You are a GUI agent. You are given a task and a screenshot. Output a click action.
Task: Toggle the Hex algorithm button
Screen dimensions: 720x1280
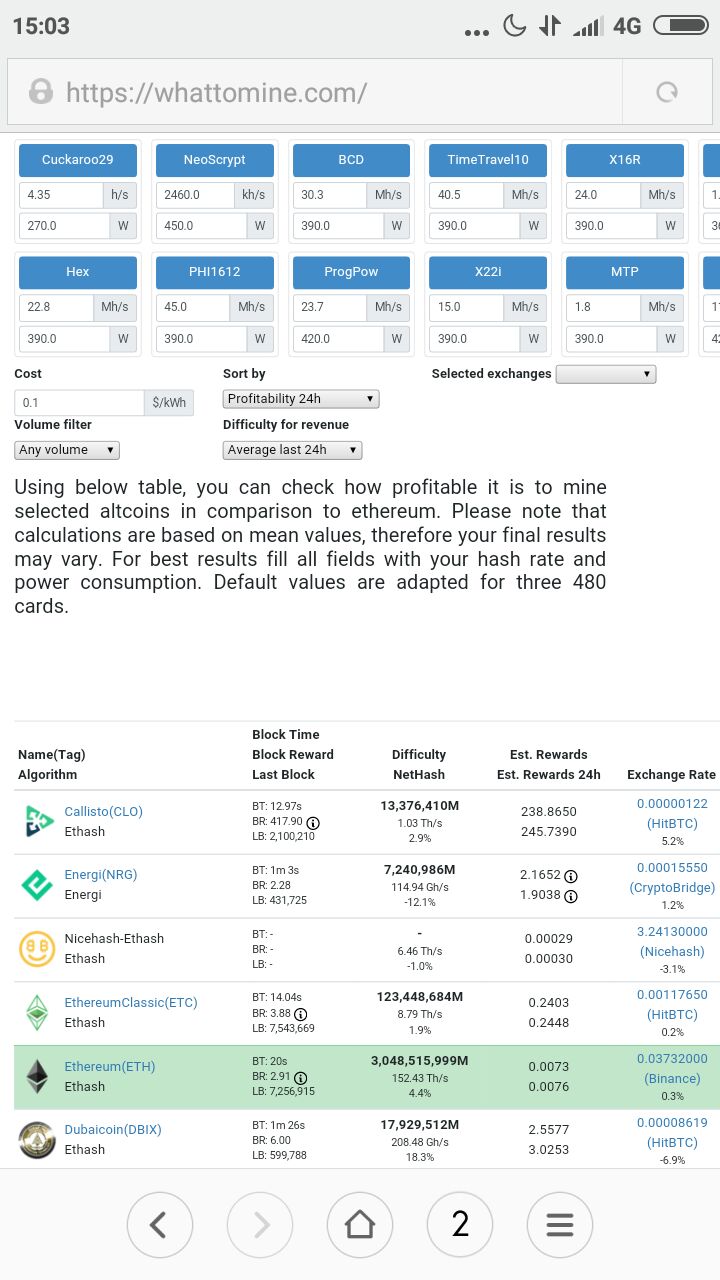tap(77, 272)
